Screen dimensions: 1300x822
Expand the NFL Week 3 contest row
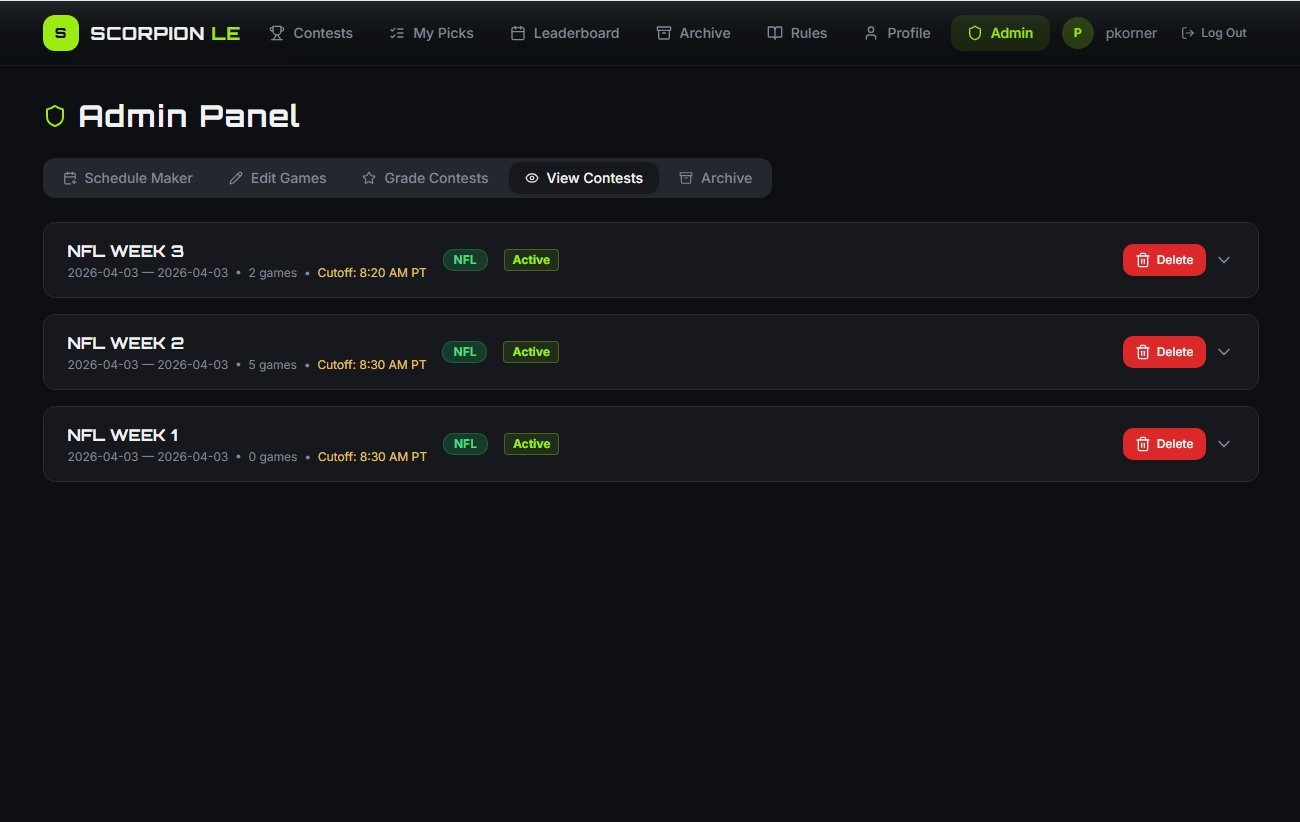pyautogui.click(x=1224, y=260)
